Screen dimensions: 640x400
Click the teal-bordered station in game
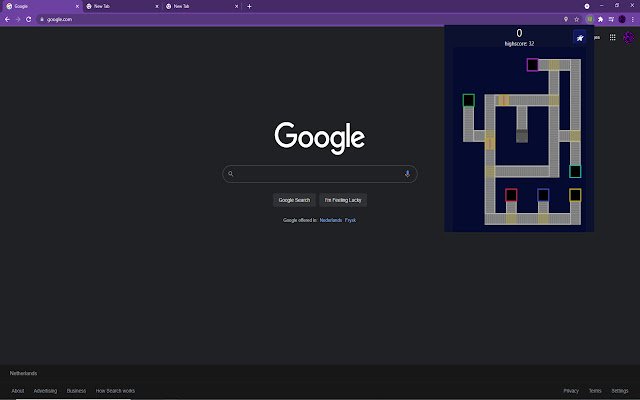[x=575, y=171]
